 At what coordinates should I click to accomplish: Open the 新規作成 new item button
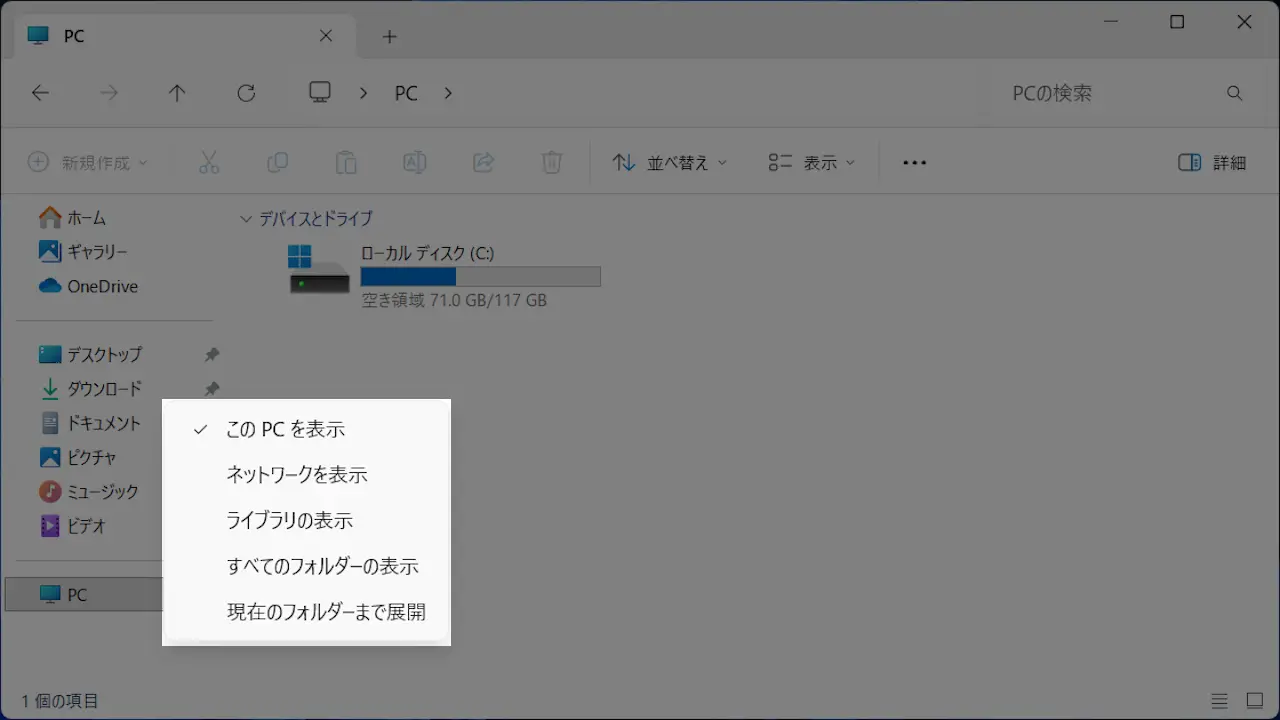(x=88, y=163)
